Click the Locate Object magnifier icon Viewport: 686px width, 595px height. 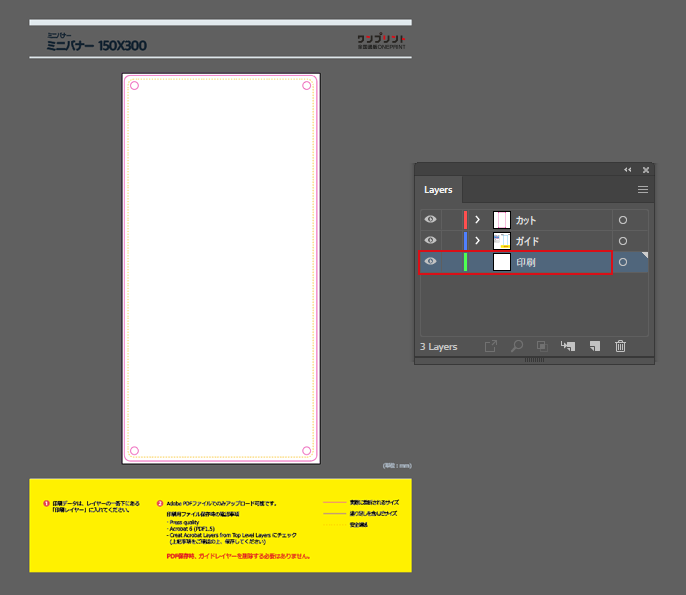516,346
